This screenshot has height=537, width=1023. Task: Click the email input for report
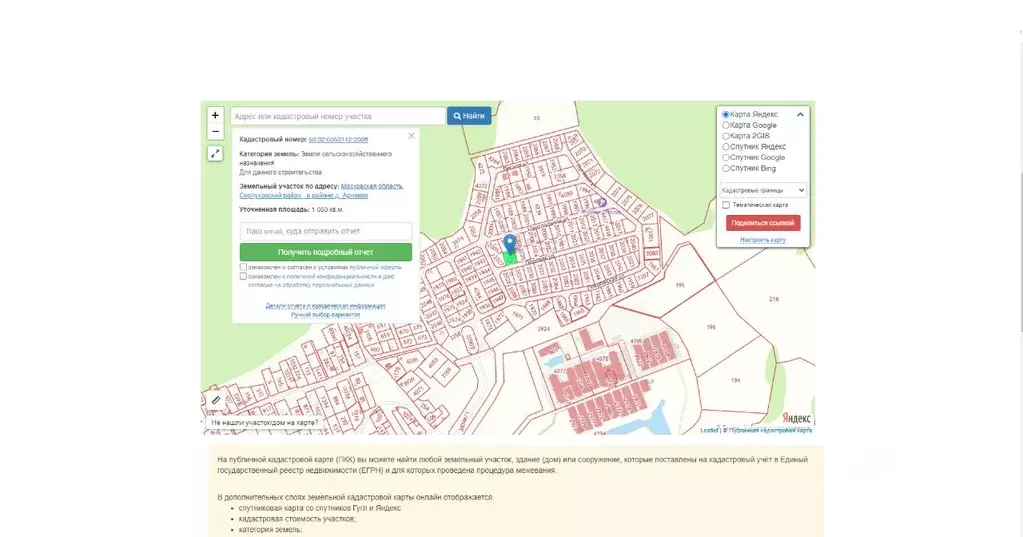point(326,231)
